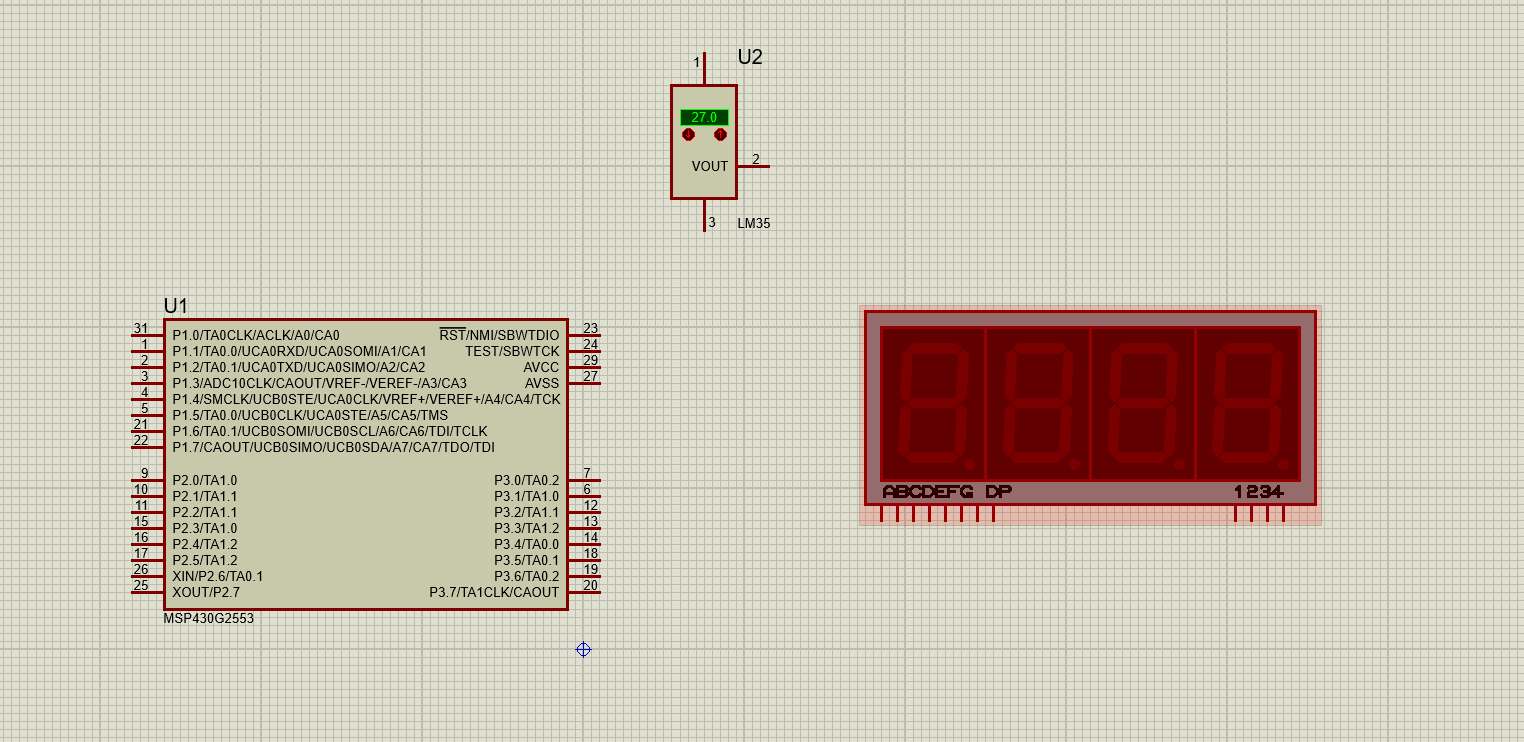The image size is (1524, 742).
Task: Click the AVCC pin label
Action: (541, 367)
